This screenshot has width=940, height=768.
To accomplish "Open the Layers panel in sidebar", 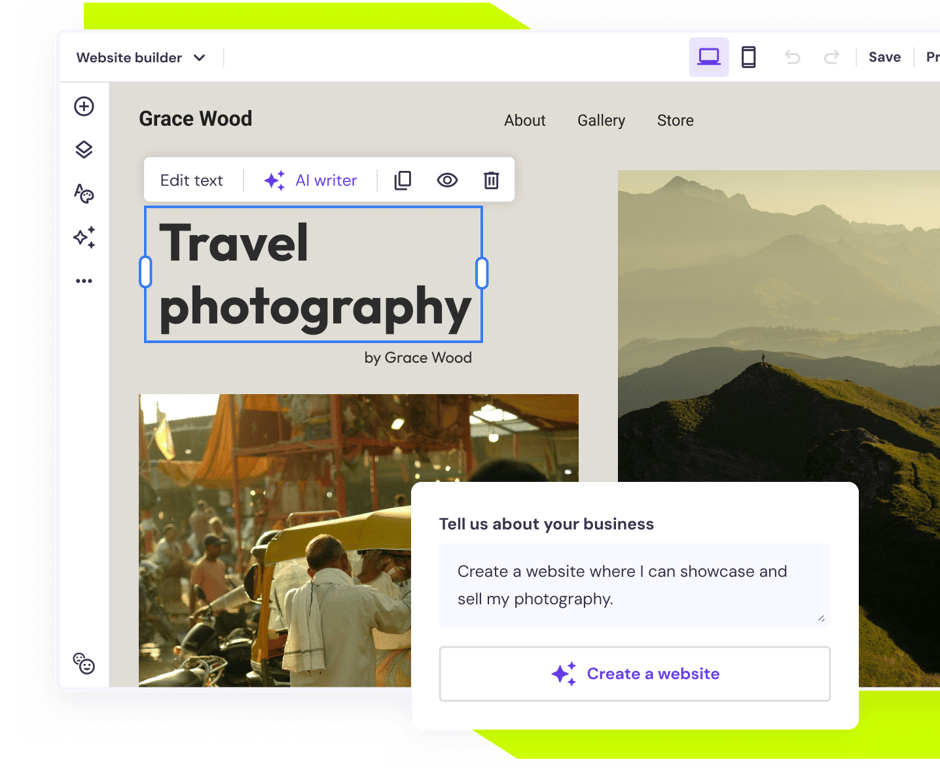I will coord(84,148).
